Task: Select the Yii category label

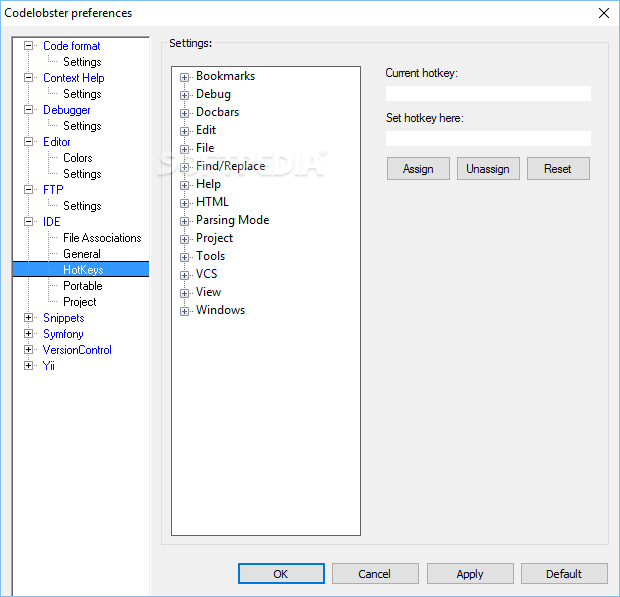Action: click(x=49, y=366)
